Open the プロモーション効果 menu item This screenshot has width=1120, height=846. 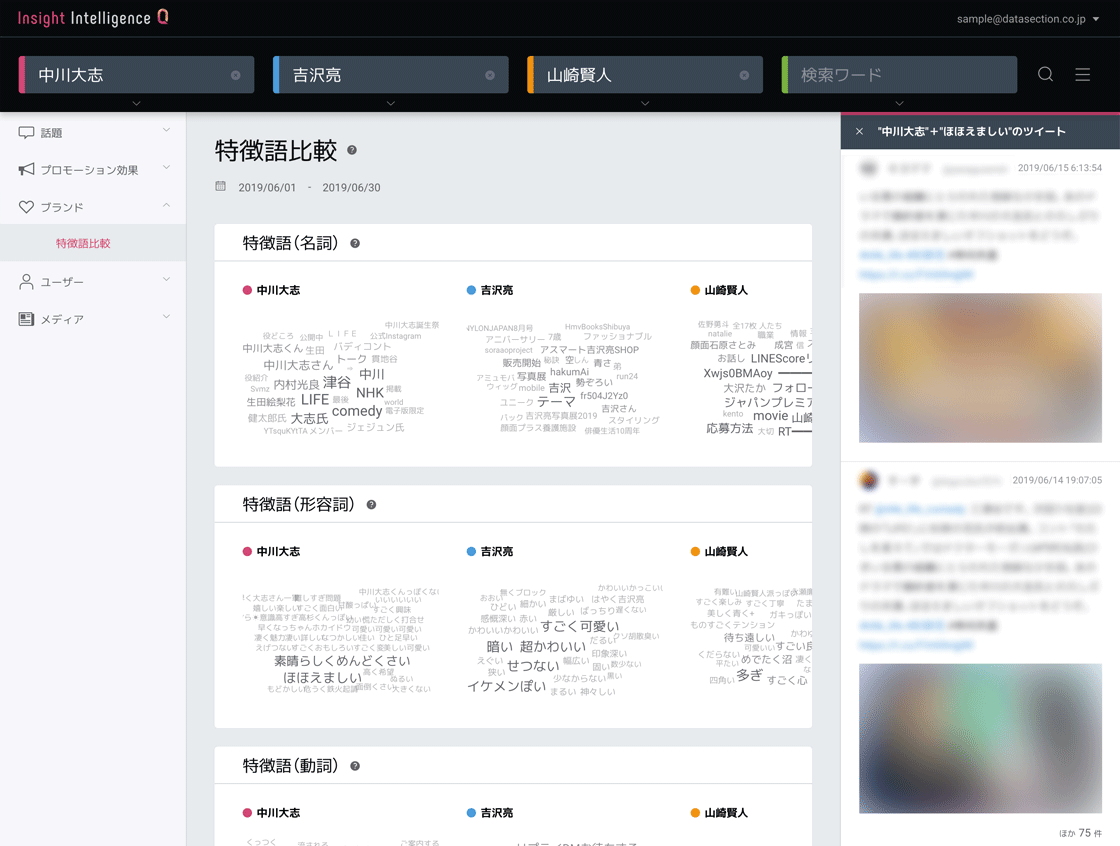pyautogui.click(x=93, y=169)
